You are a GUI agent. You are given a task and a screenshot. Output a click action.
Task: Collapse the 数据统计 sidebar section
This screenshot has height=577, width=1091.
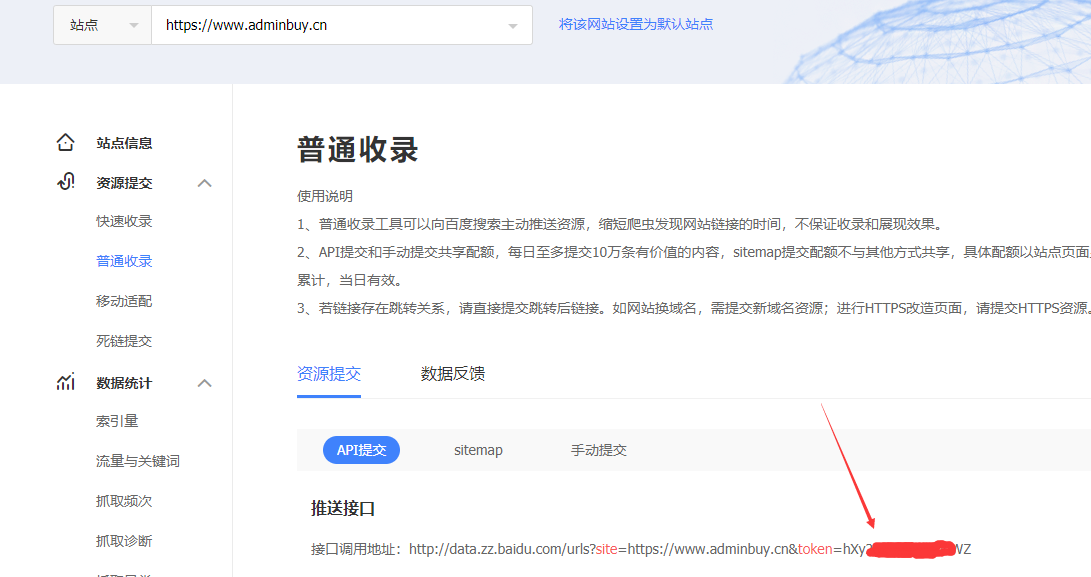[204, 382]
